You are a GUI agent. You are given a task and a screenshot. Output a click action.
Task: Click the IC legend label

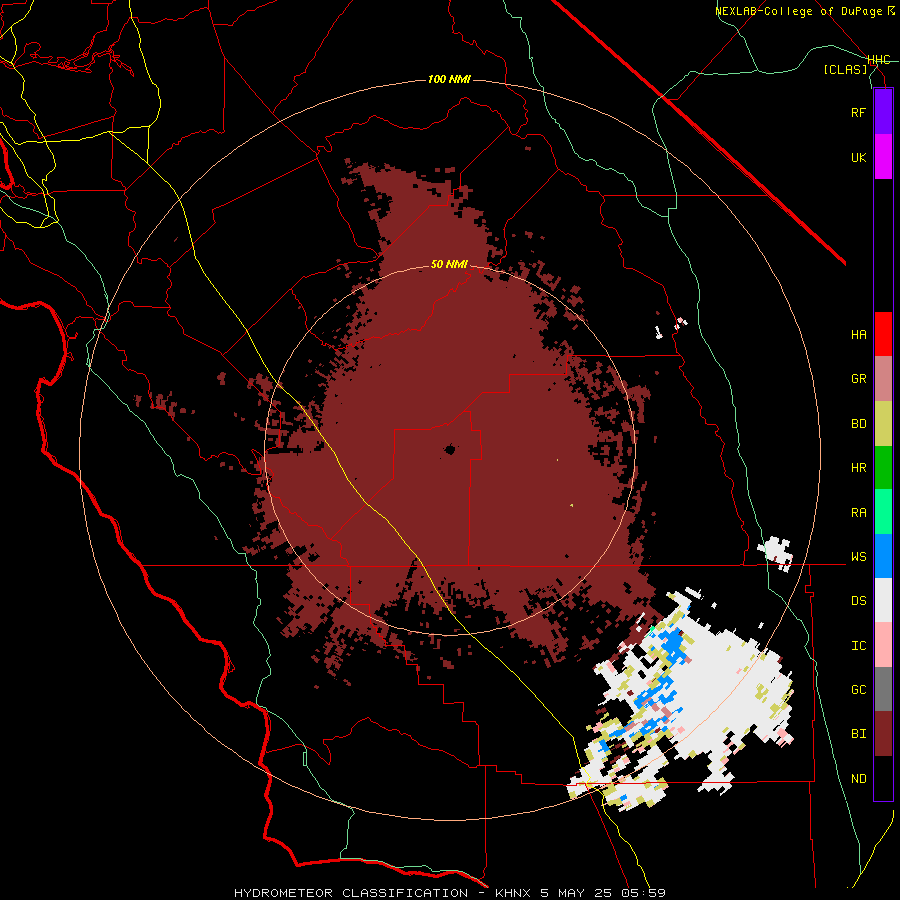tap(858, 646)
